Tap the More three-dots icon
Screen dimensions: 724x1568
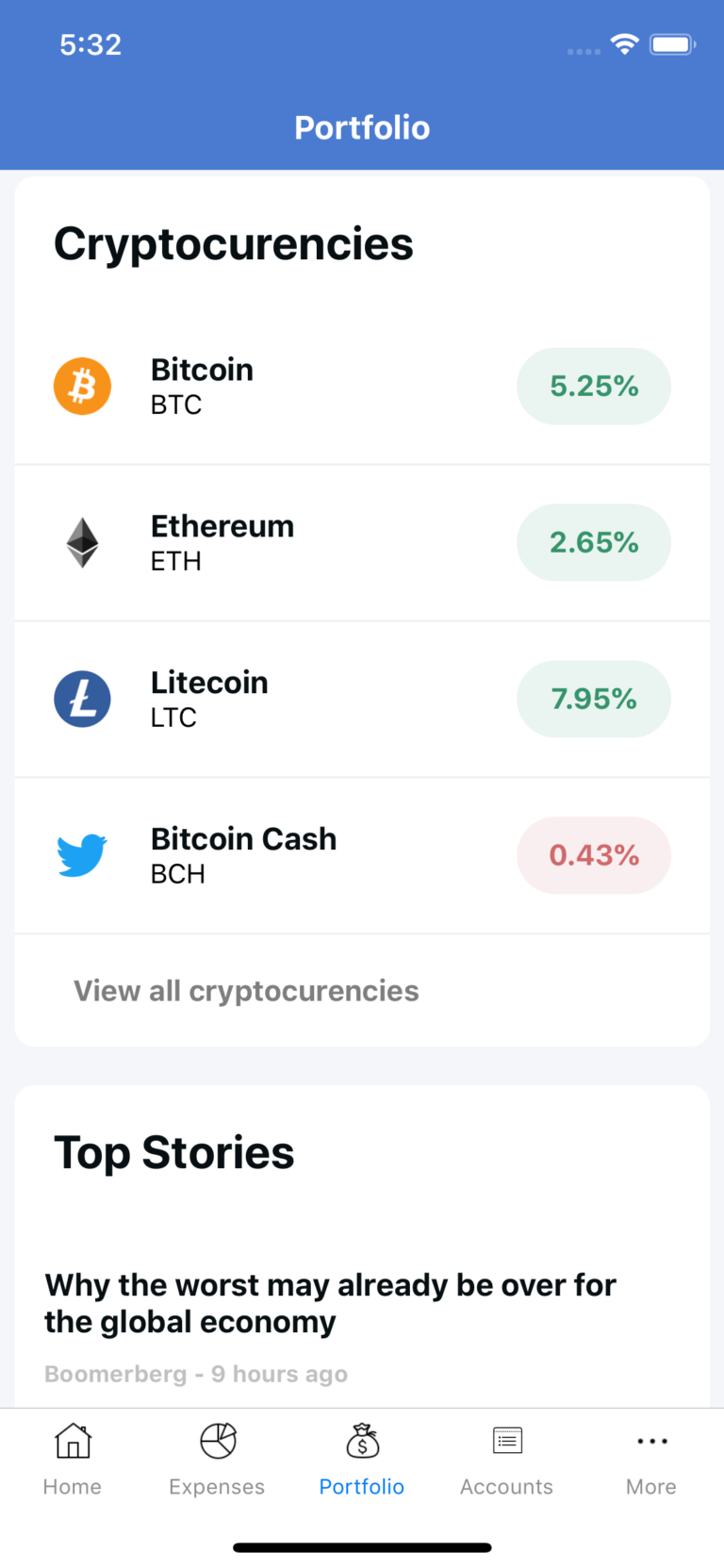click(651, 1441)
